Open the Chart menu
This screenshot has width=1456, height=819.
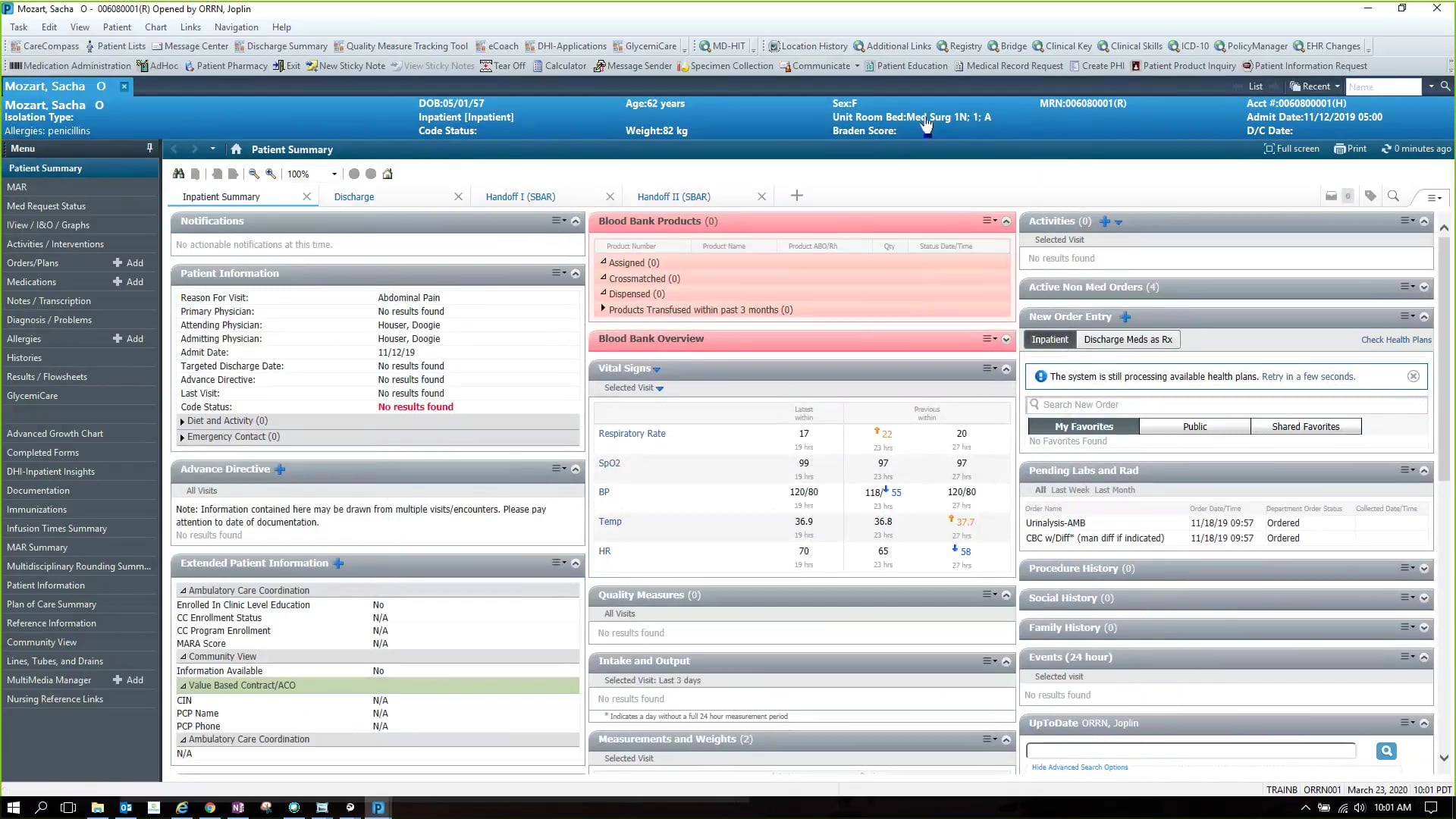[155, 27]
